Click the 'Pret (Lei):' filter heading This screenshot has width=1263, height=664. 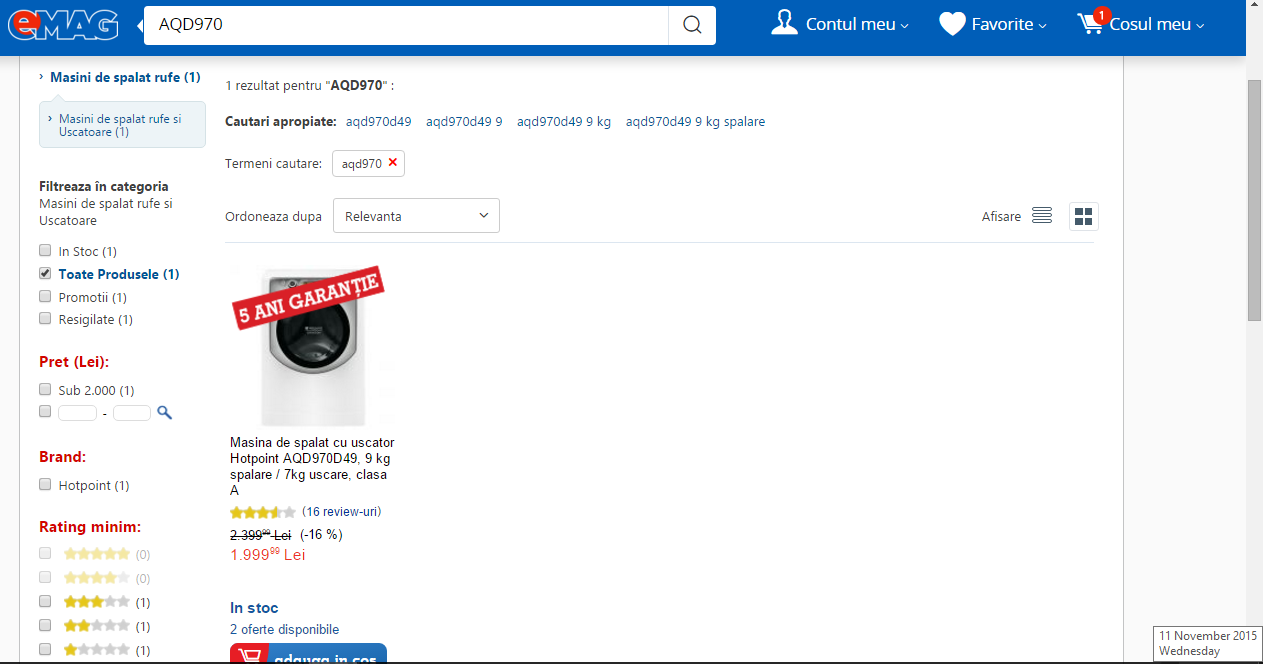coord(74,362)
